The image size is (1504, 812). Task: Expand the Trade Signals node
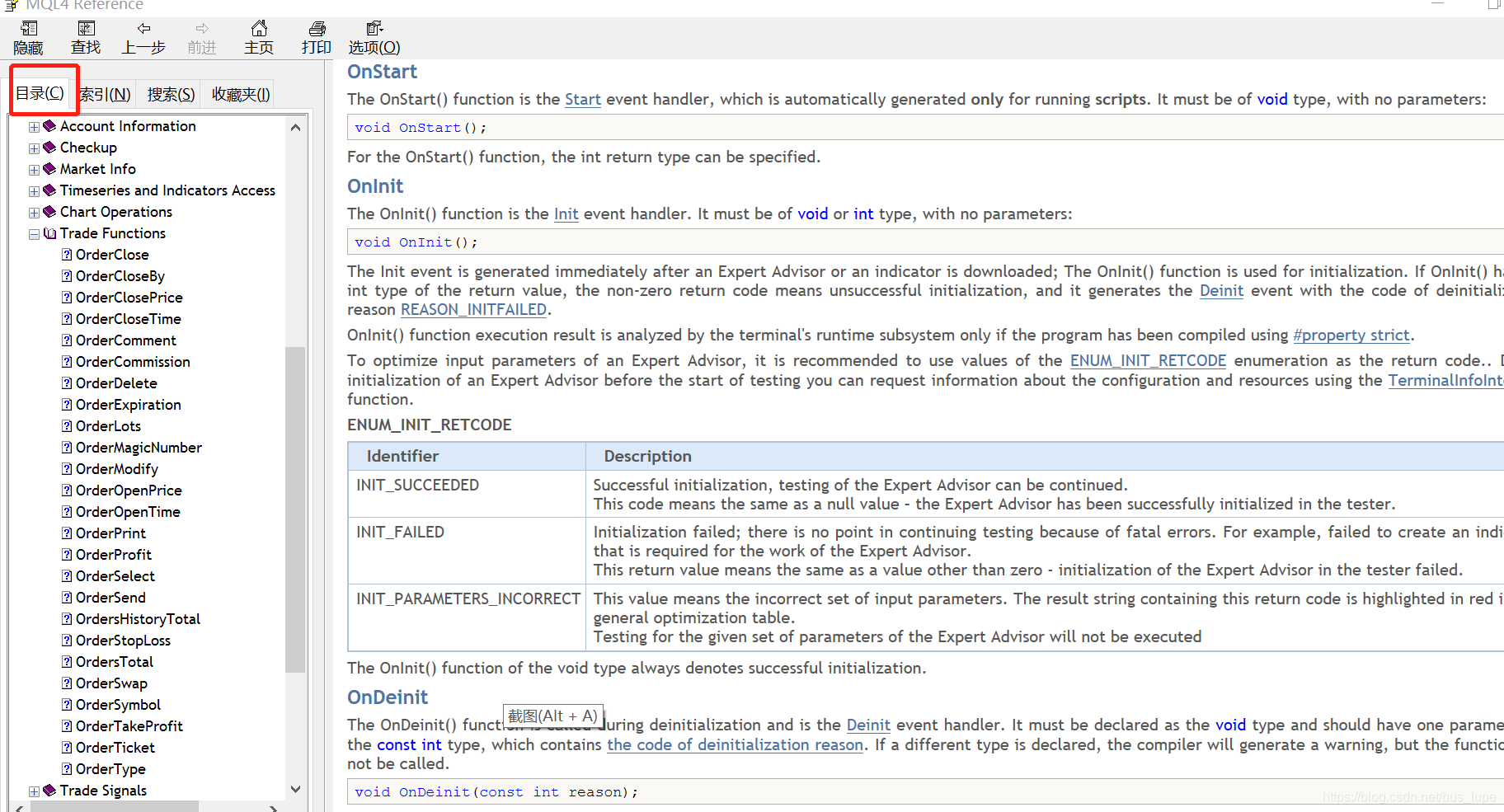[34, 791]
